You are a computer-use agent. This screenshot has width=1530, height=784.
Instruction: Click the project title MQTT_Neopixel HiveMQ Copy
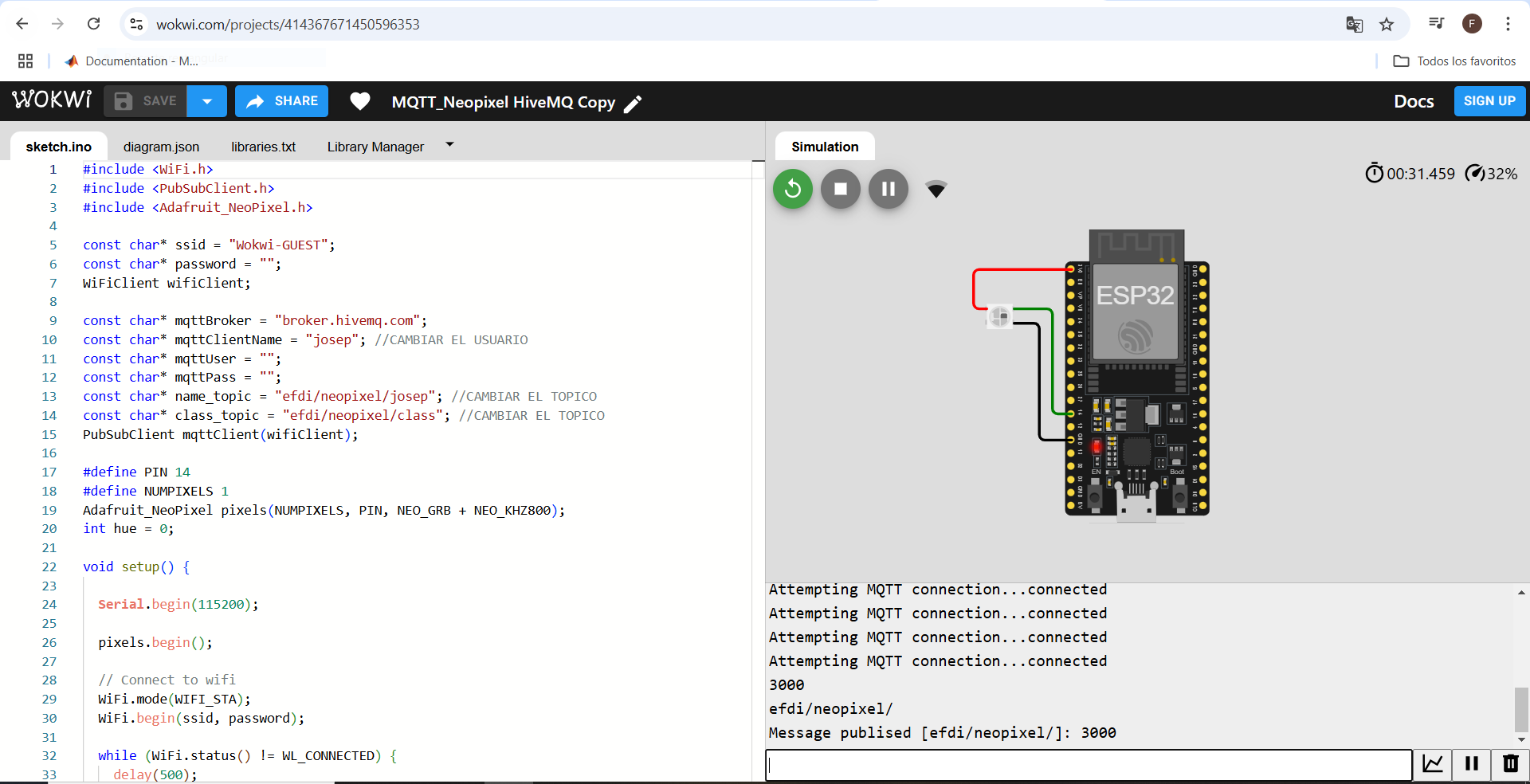(504, 102)
